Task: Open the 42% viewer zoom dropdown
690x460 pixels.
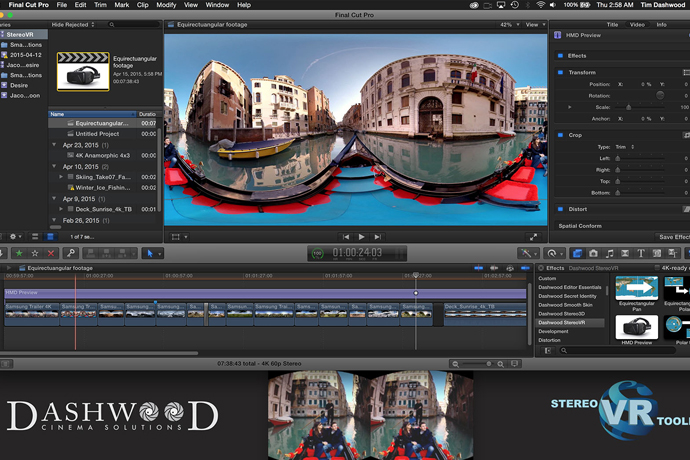Action: 510,25
